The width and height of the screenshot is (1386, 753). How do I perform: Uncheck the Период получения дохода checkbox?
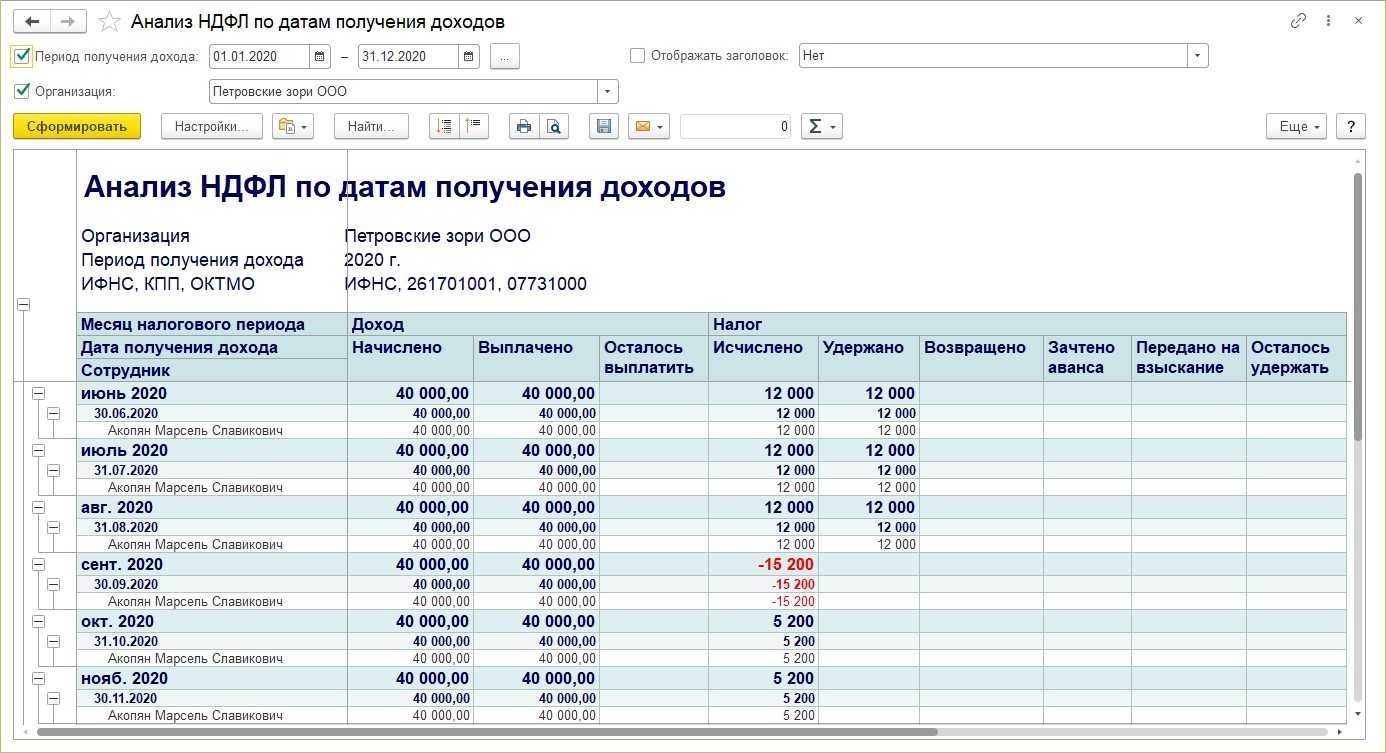tap(22, 56)
